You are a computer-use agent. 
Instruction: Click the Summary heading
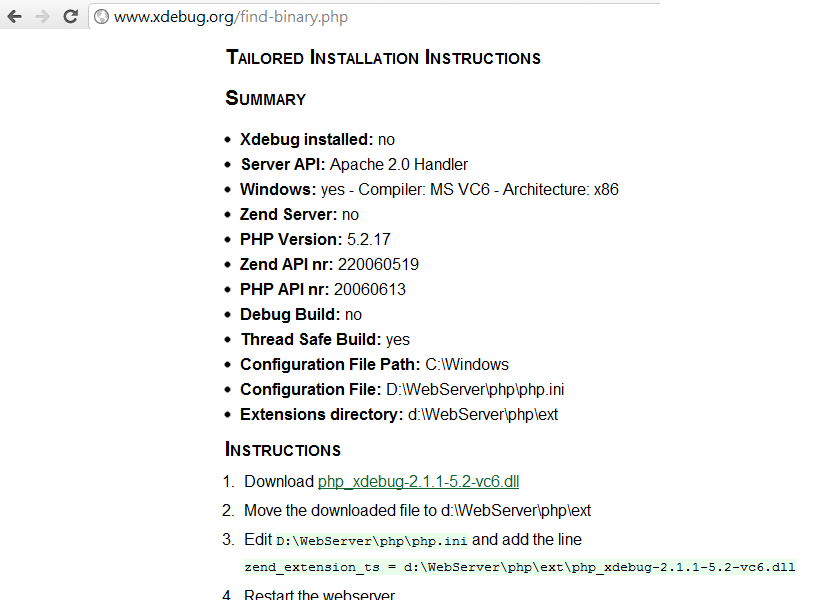click(265, 98)
